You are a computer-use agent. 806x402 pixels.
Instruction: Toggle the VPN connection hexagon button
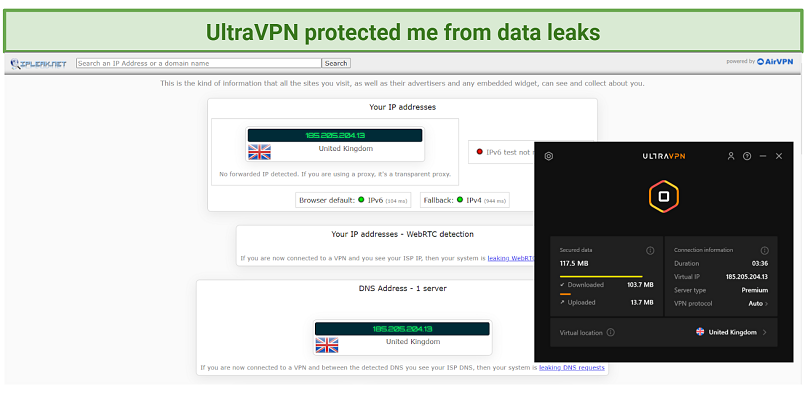[x=661, y=197]
